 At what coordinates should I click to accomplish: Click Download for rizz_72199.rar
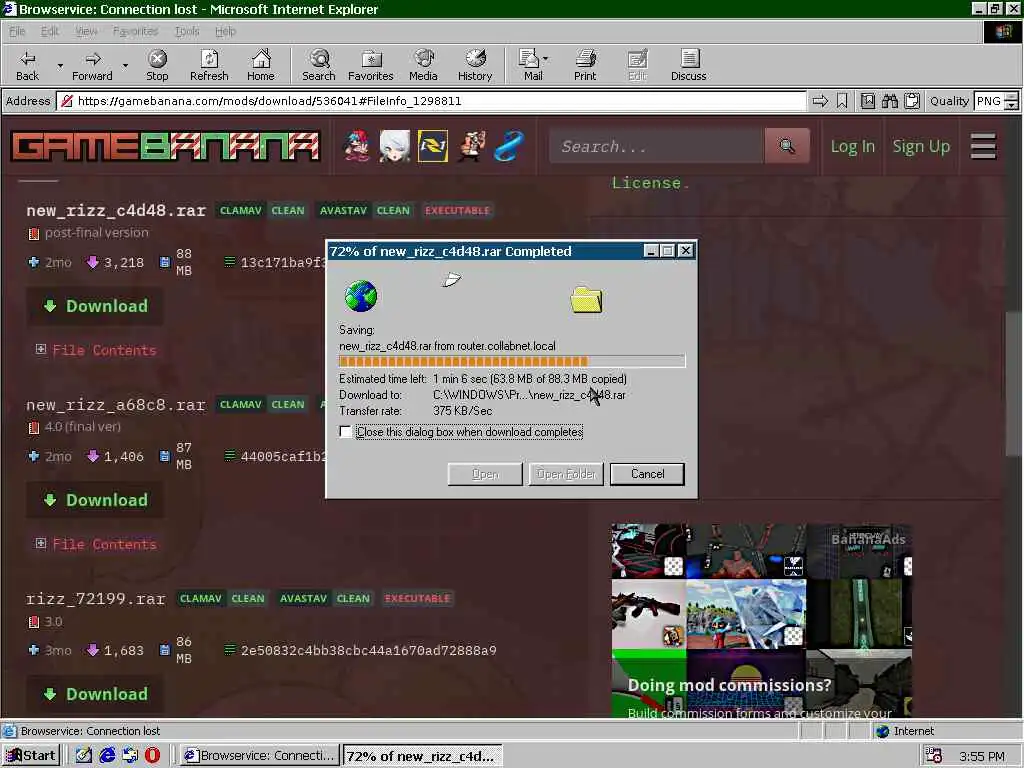(95, 694)
